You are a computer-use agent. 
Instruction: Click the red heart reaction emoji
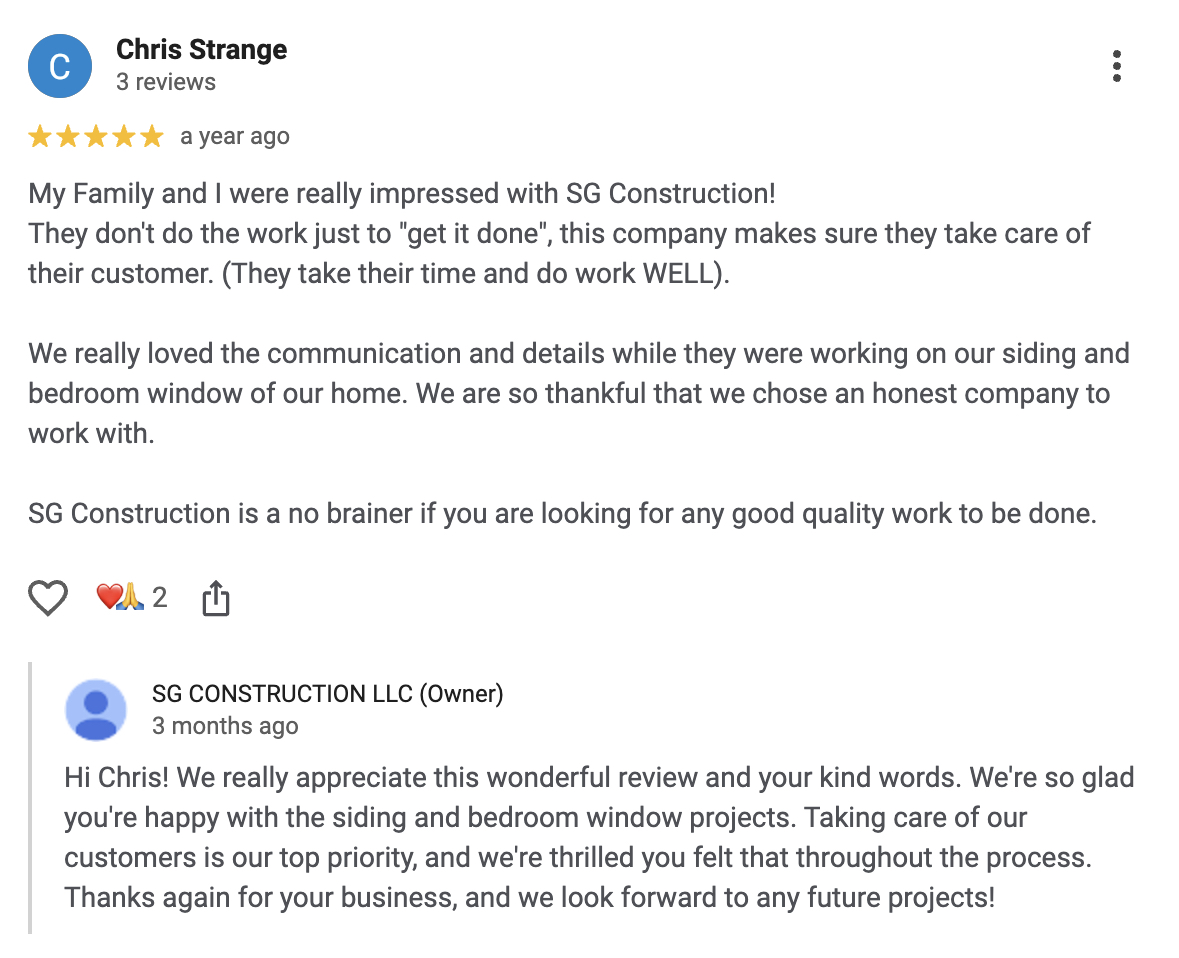[108, 598]
